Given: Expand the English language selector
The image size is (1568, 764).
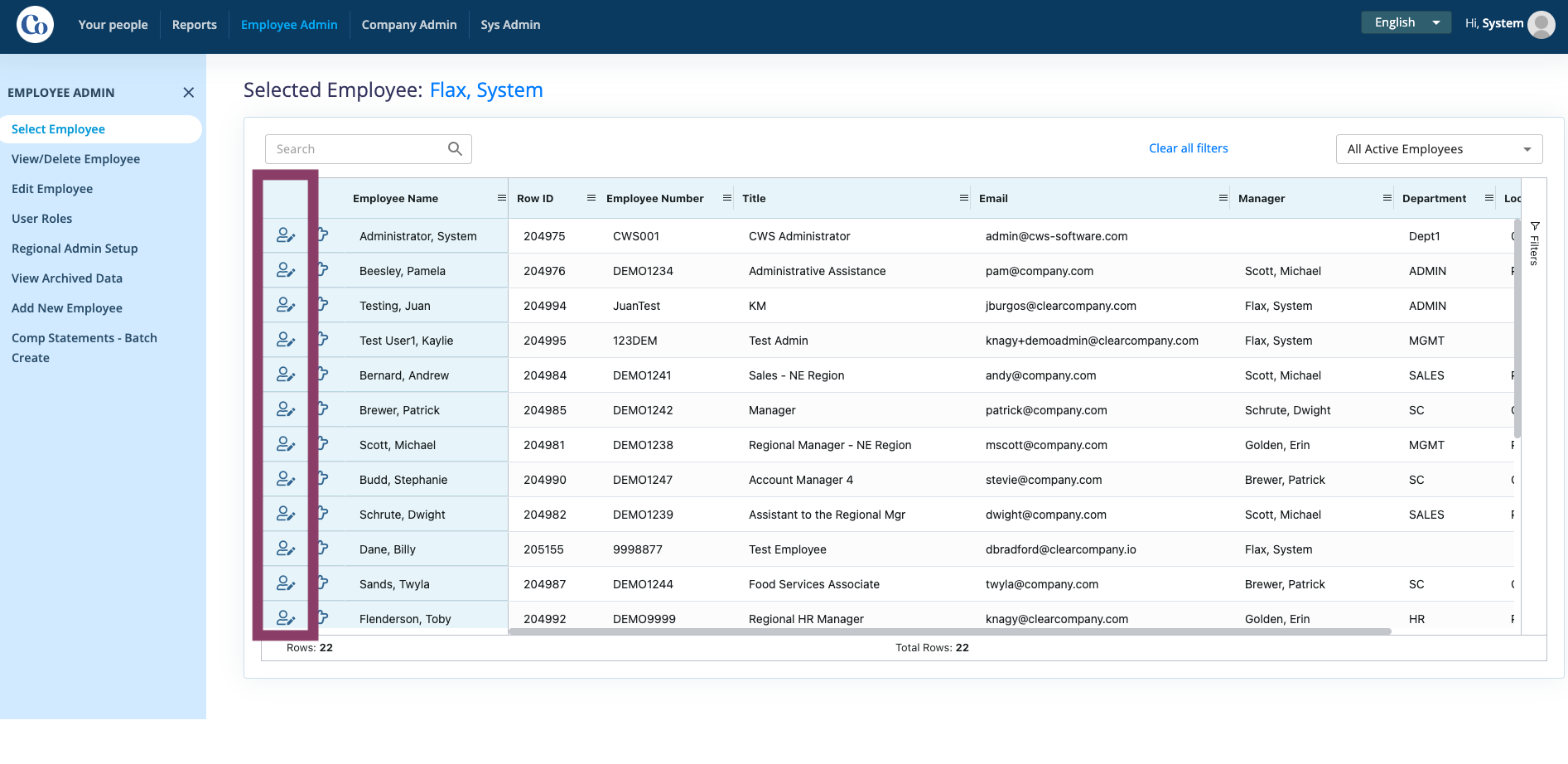Looking at the screenshot, I should pyautogui.click(x=1406, y=22).
